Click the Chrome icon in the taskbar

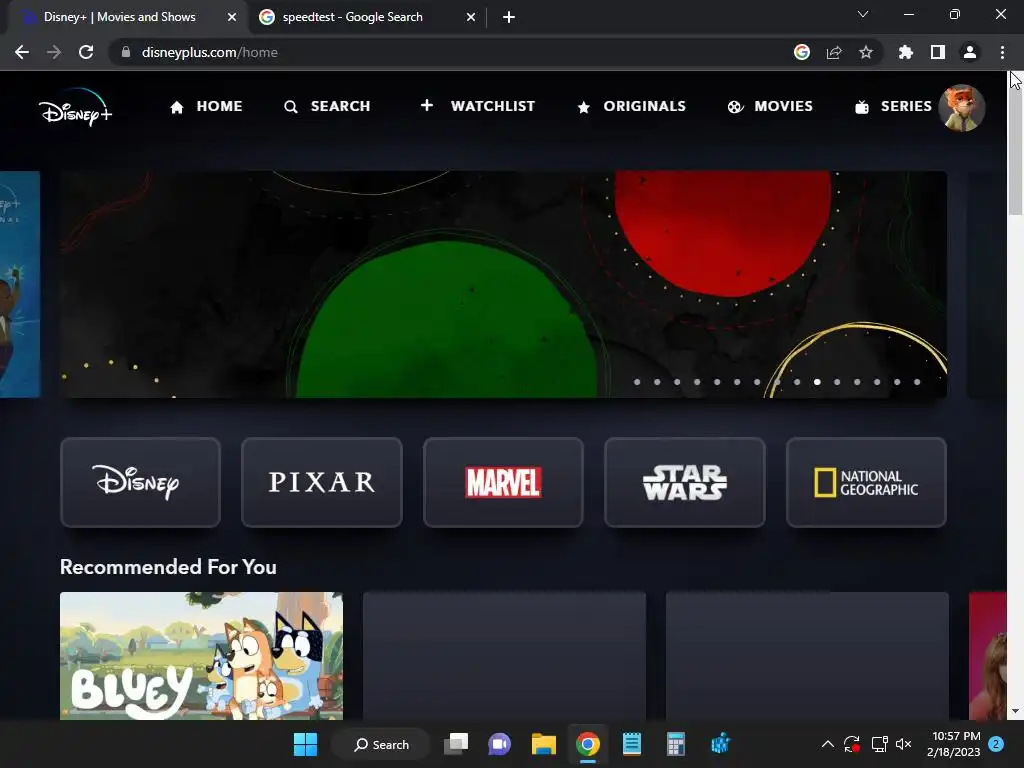pos(588,744)
